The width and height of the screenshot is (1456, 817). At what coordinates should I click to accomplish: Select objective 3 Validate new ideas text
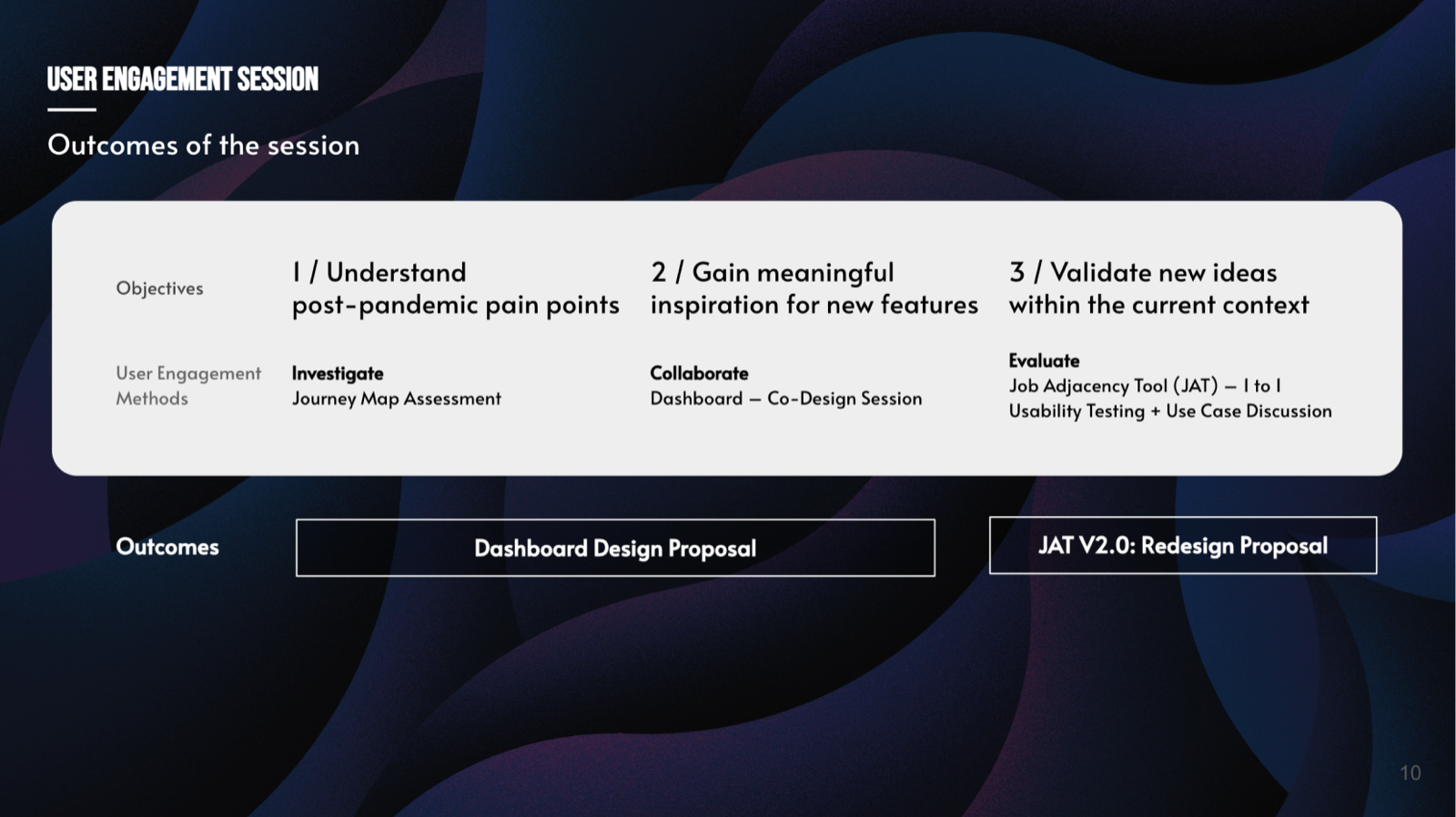[x=1158, y=288]
